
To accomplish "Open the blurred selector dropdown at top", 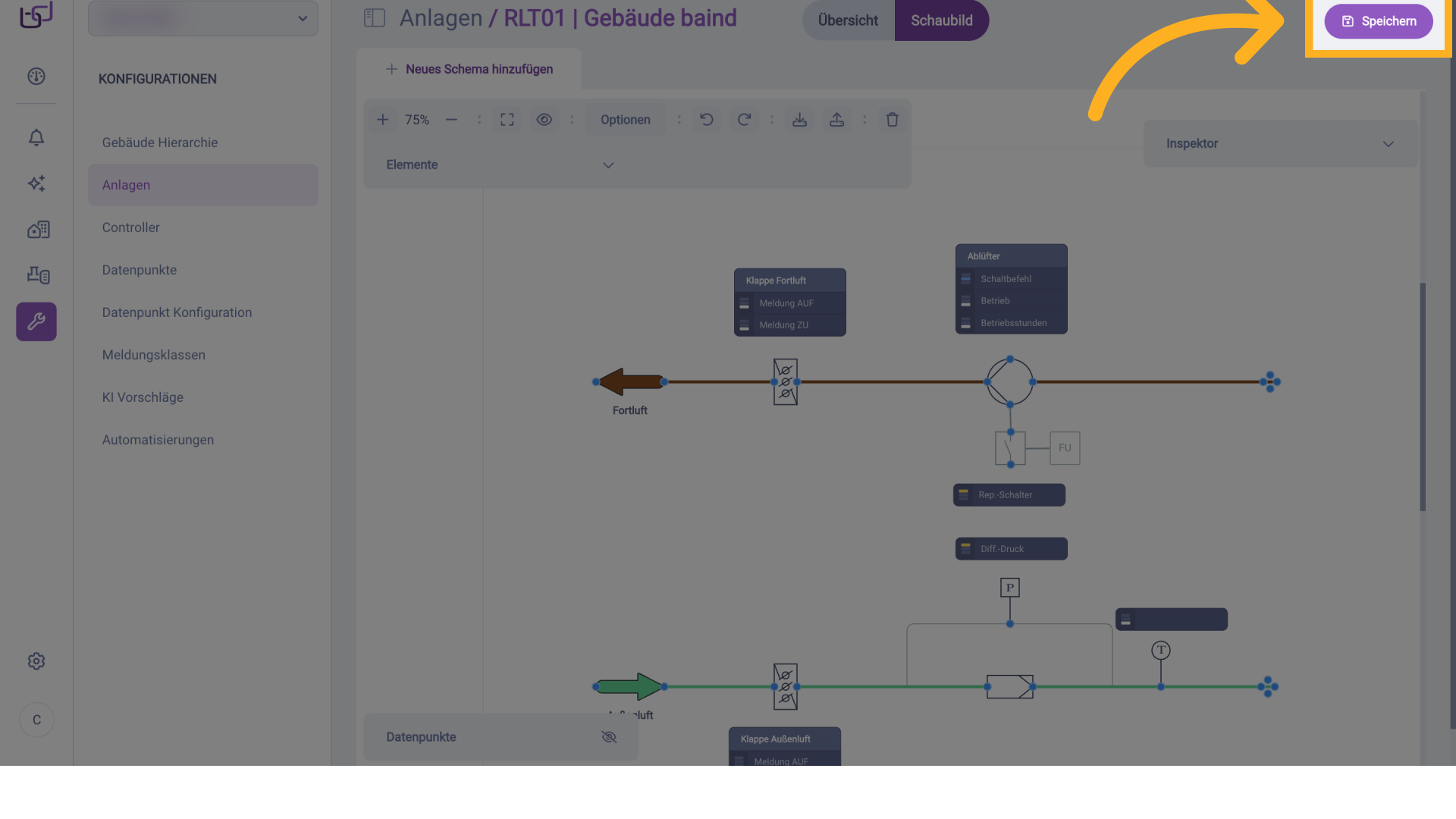I will [203, 18].
